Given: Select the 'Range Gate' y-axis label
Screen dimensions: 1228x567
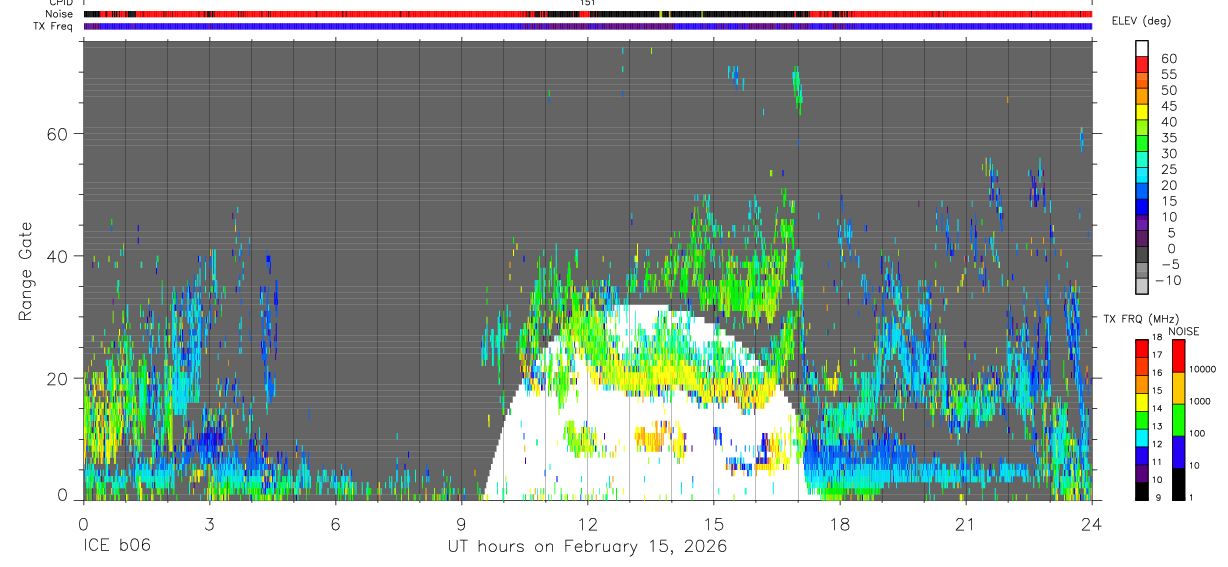Looking at the screenshot, I should click(x=25, y=271).
